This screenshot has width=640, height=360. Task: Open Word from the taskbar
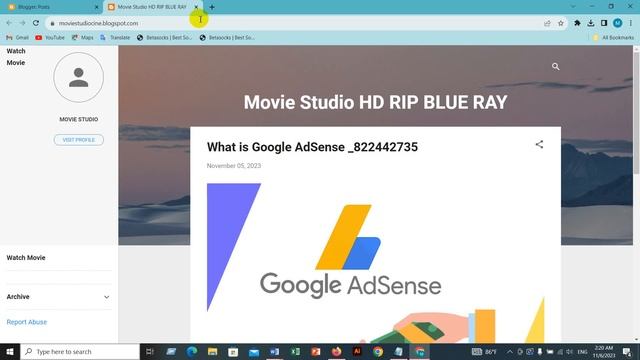click(274, 351)
